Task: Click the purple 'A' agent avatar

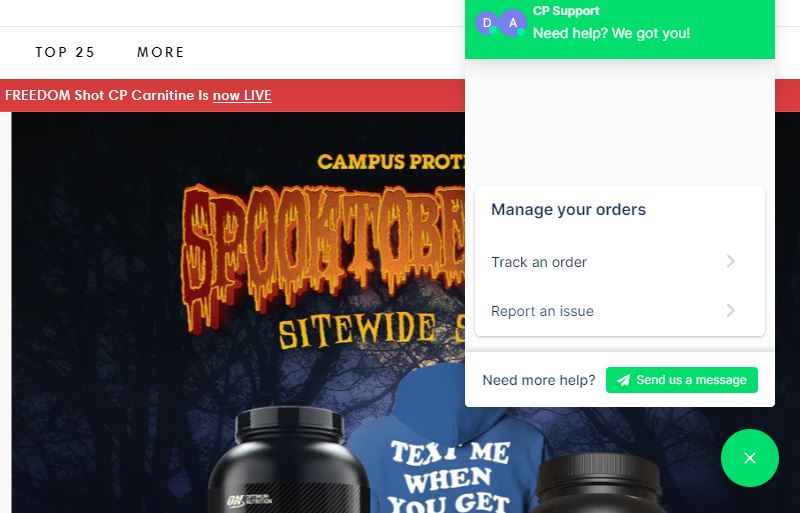Action: coord(513,23)
